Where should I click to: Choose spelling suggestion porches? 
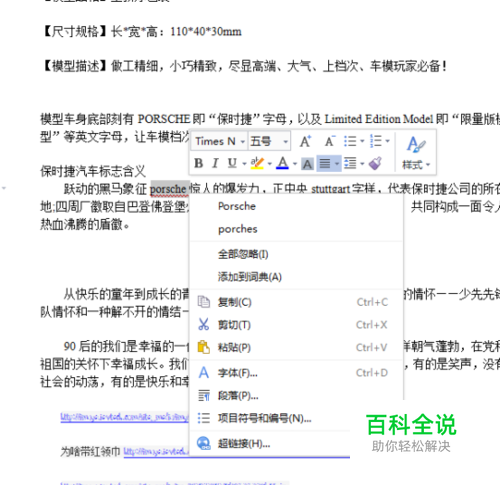pos(238,229)
